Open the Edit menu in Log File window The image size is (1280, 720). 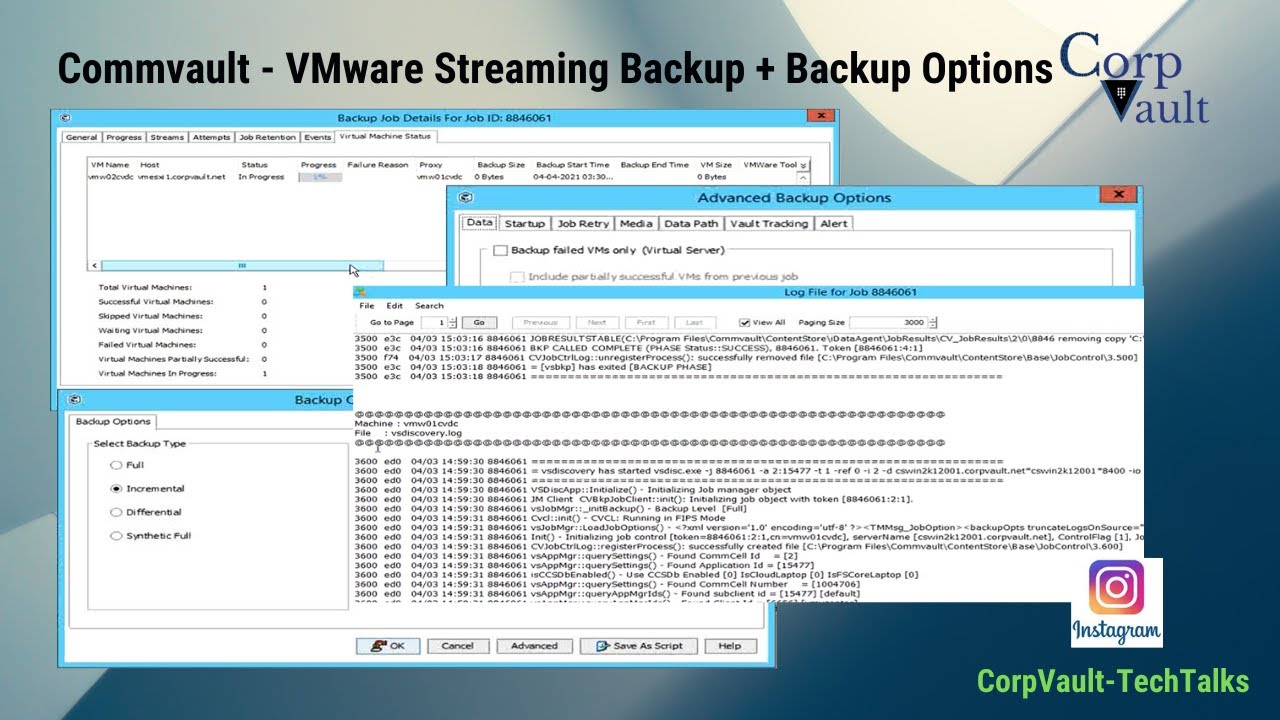395,306
